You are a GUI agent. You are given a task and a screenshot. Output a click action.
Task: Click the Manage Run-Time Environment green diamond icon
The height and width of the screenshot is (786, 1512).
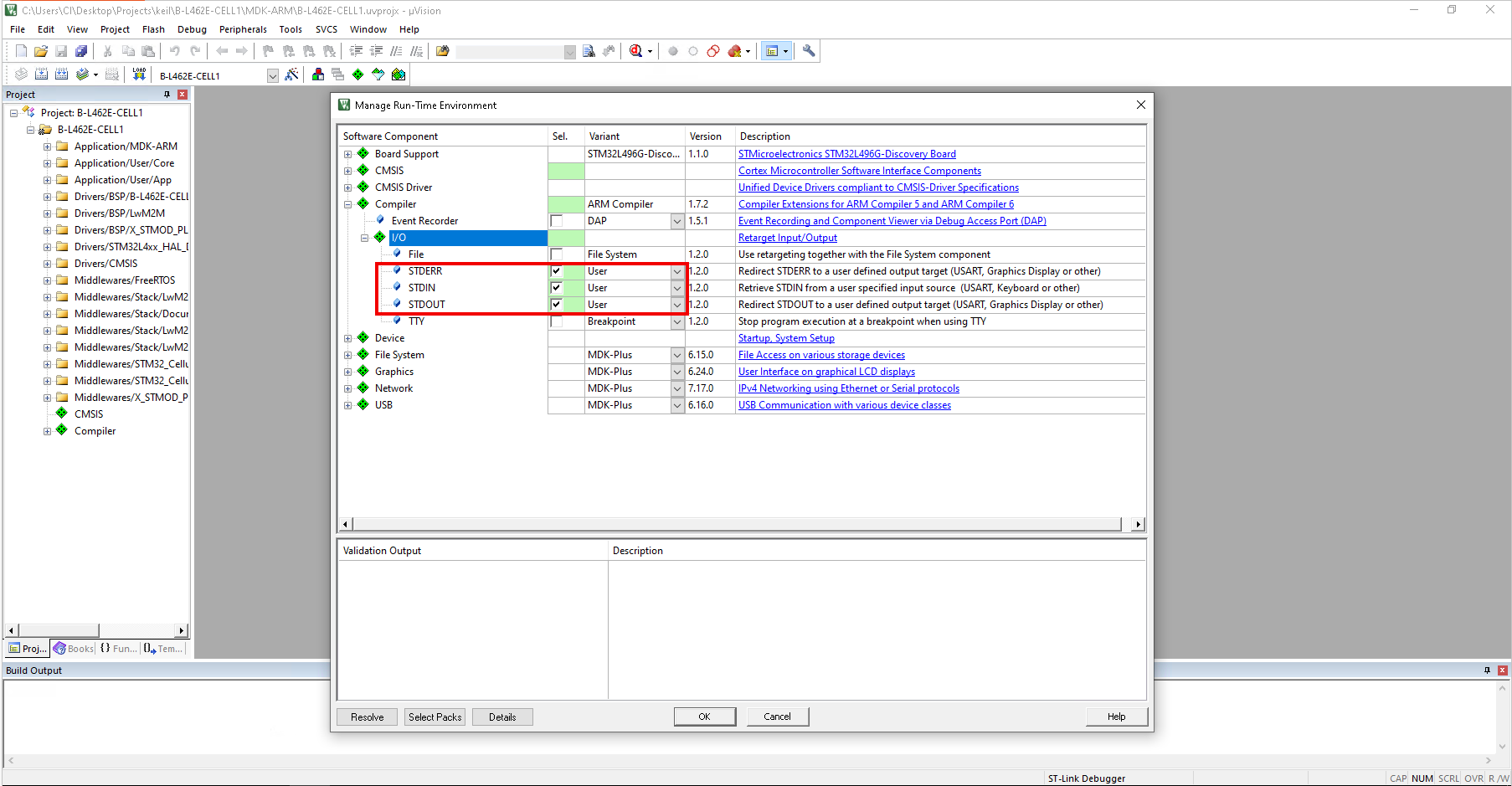pos(358,74)
